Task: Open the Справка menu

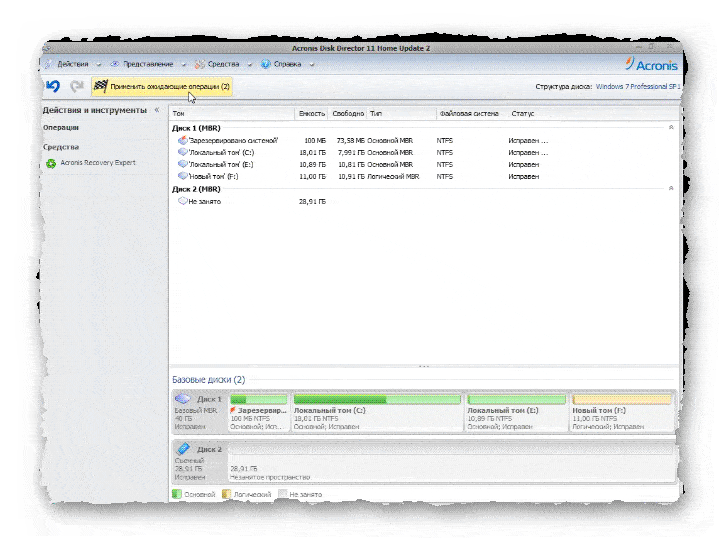Action: pos(287,64)
